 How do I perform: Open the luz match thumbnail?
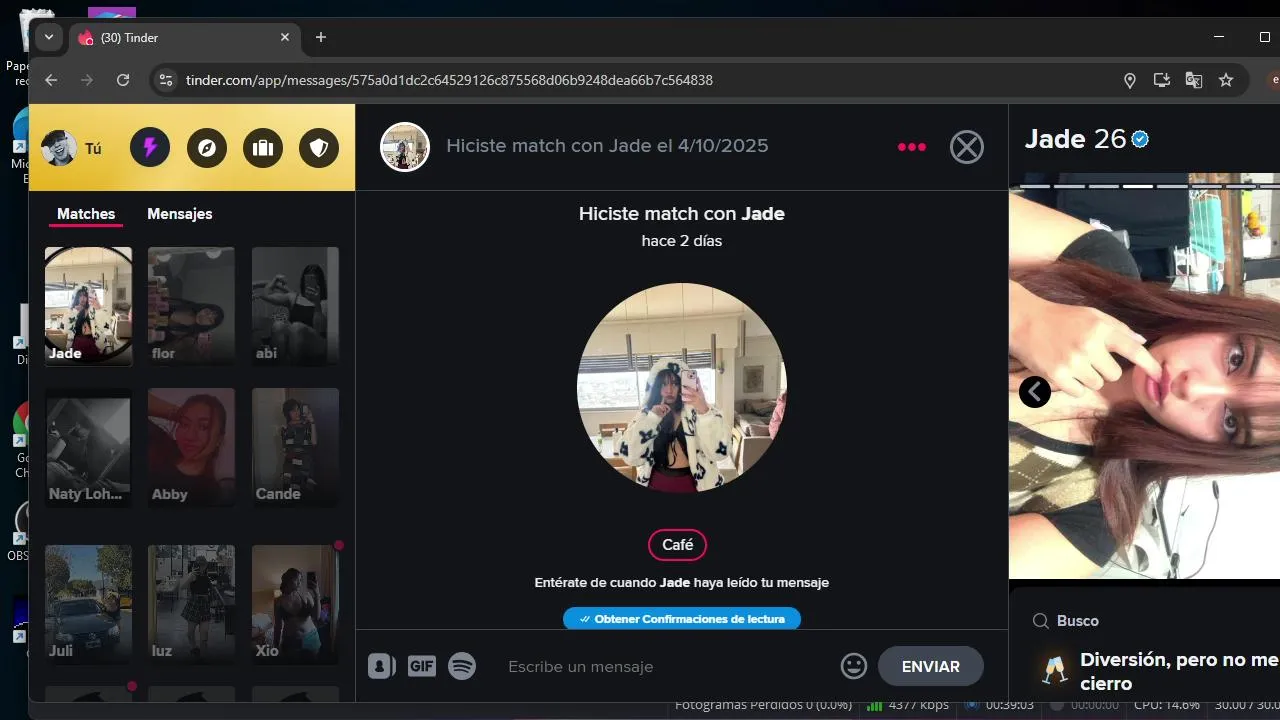point(191,604)
